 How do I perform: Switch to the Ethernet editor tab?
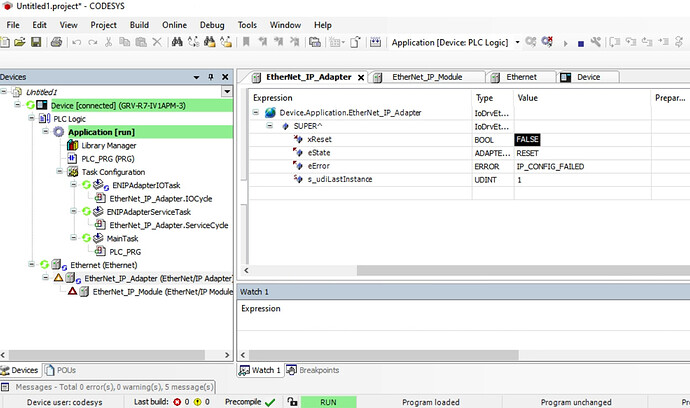(521, 77)
